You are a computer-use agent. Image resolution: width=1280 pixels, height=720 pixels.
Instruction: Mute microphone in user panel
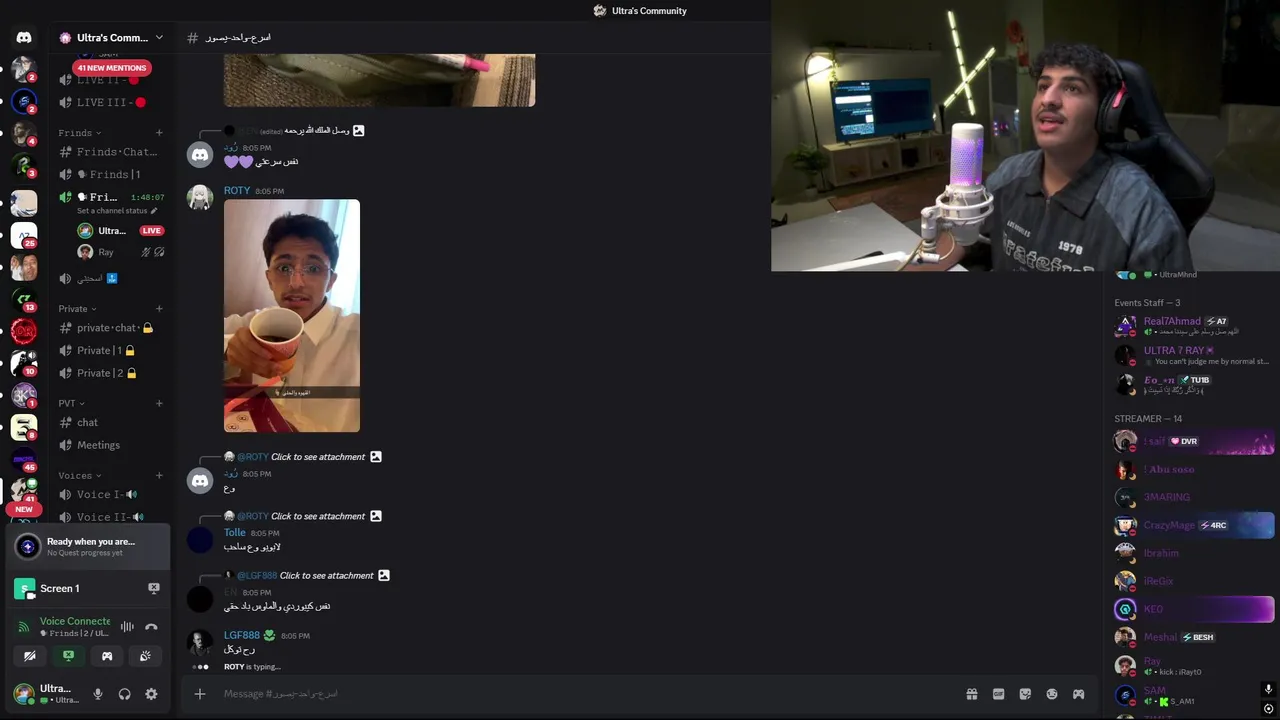click(98, 694)
